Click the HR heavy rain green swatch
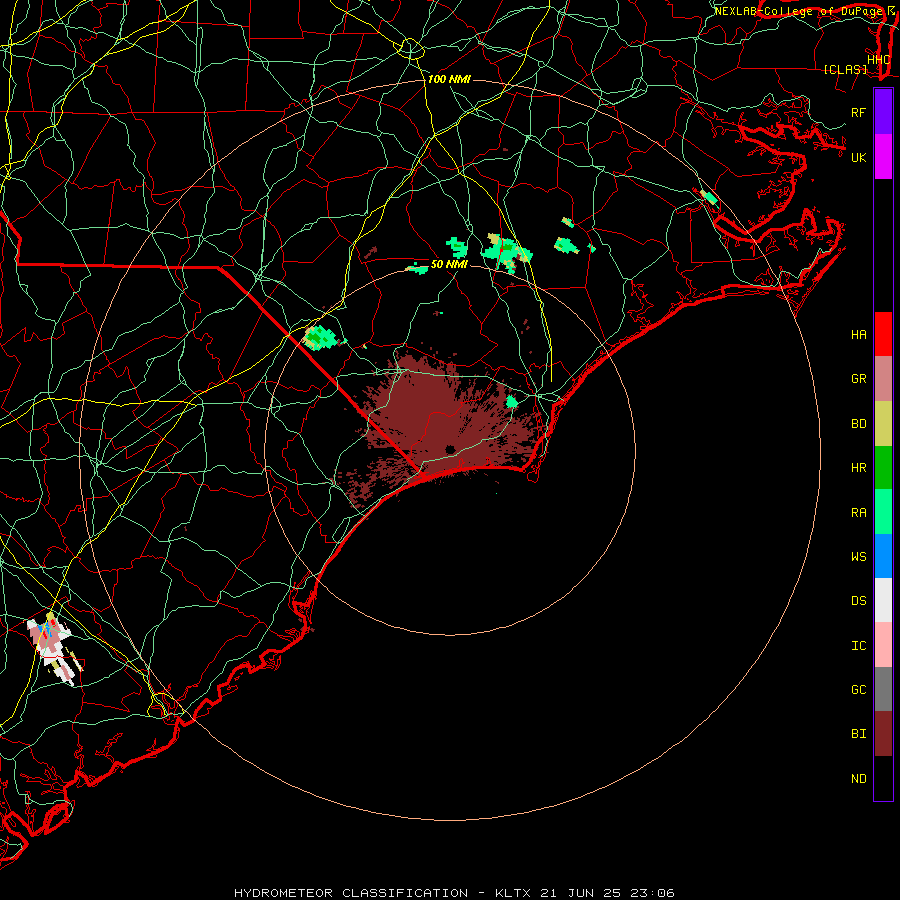The height and width of the screenshot is (900, 900). click(883, 468)
